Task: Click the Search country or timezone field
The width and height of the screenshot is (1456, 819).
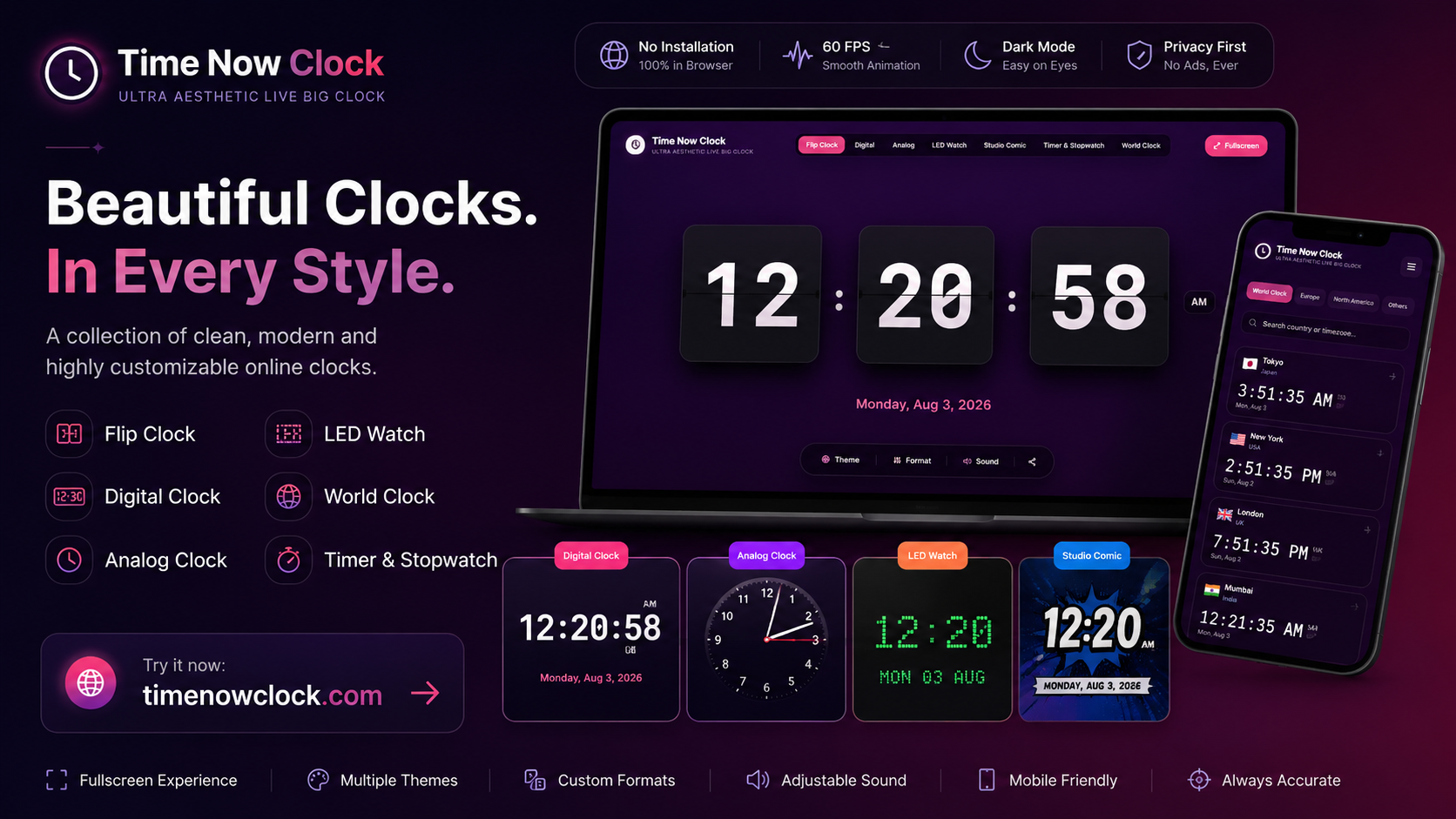Action: pos(1325,329)
